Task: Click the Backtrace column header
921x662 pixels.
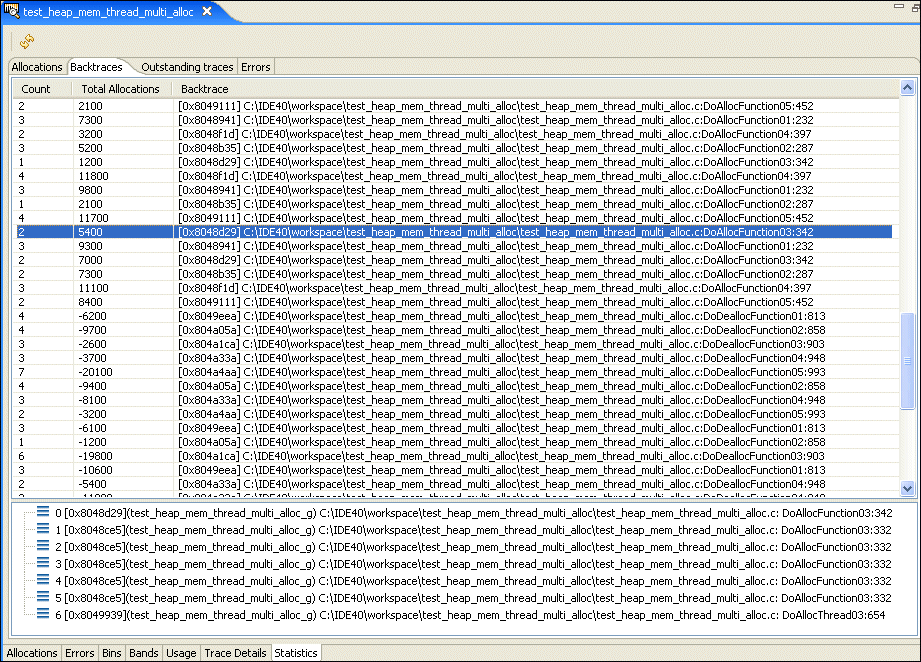Action: click(x=204, y=88)
